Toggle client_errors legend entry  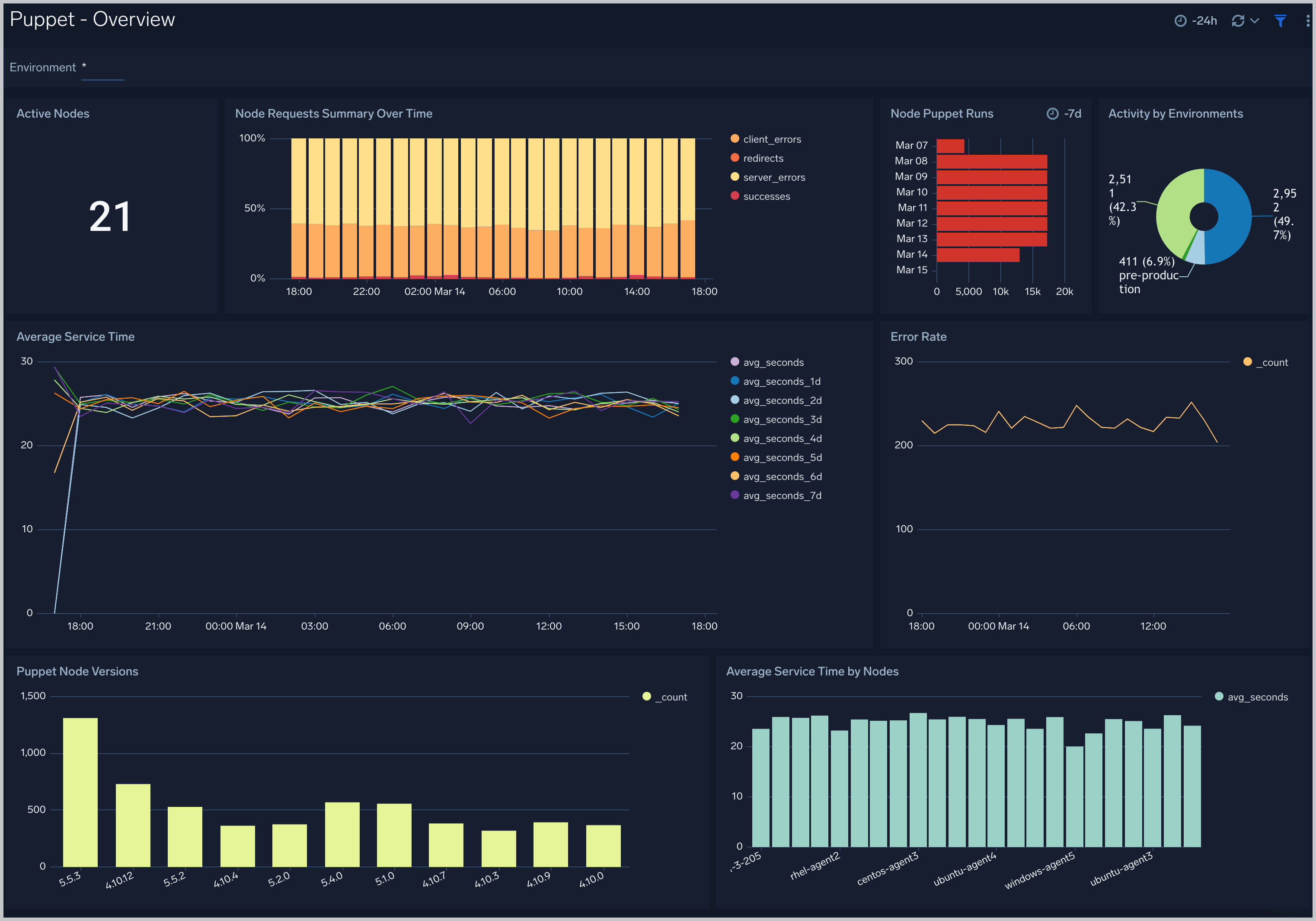tap(766, 139)
